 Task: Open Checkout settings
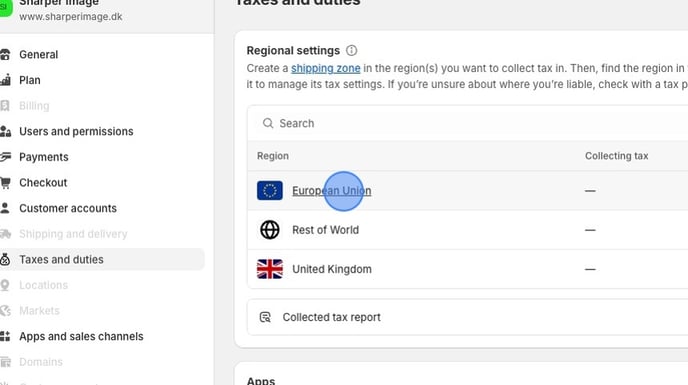[x=43, y=183]
